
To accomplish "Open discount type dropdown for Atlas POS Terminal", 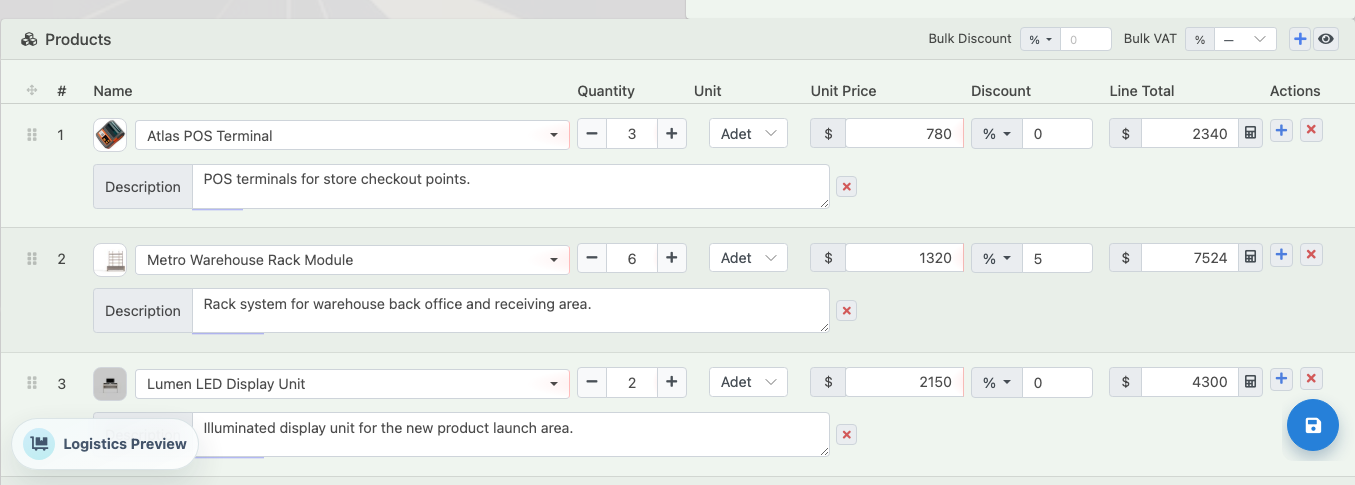I will coord(996,134).
